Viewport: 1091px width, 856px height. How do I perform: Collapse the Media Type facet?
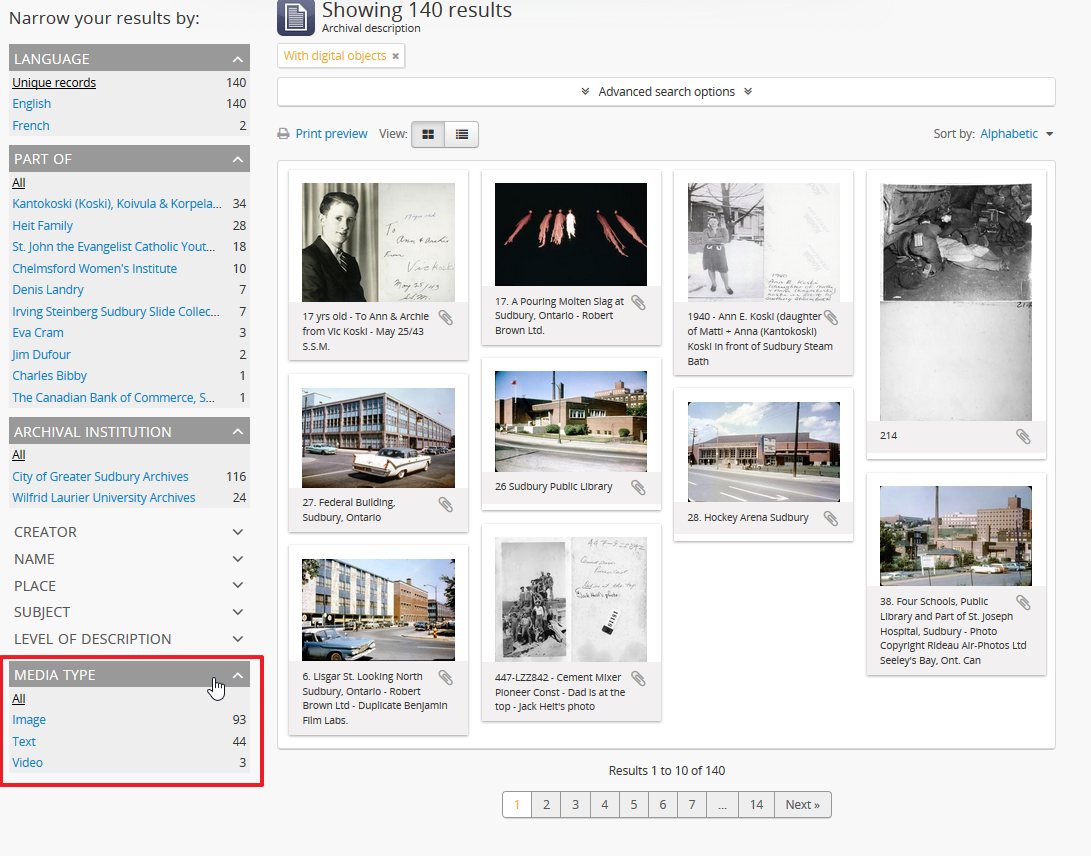click(x=238, y=675)
